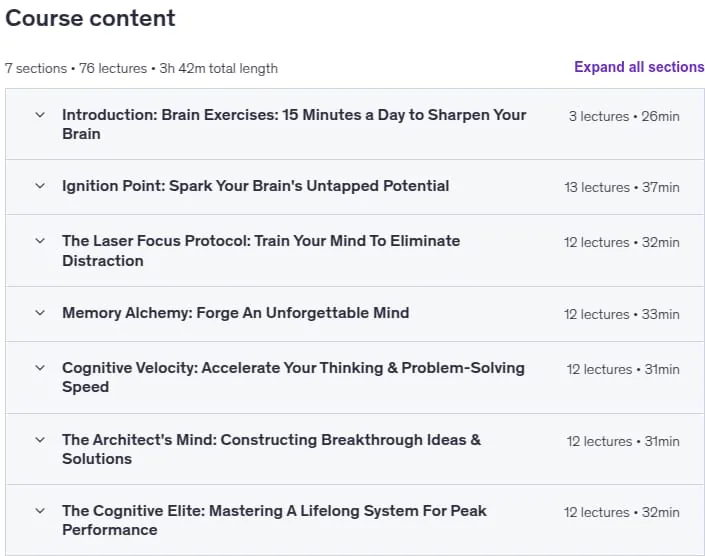Click Expand all sections link

639,67
